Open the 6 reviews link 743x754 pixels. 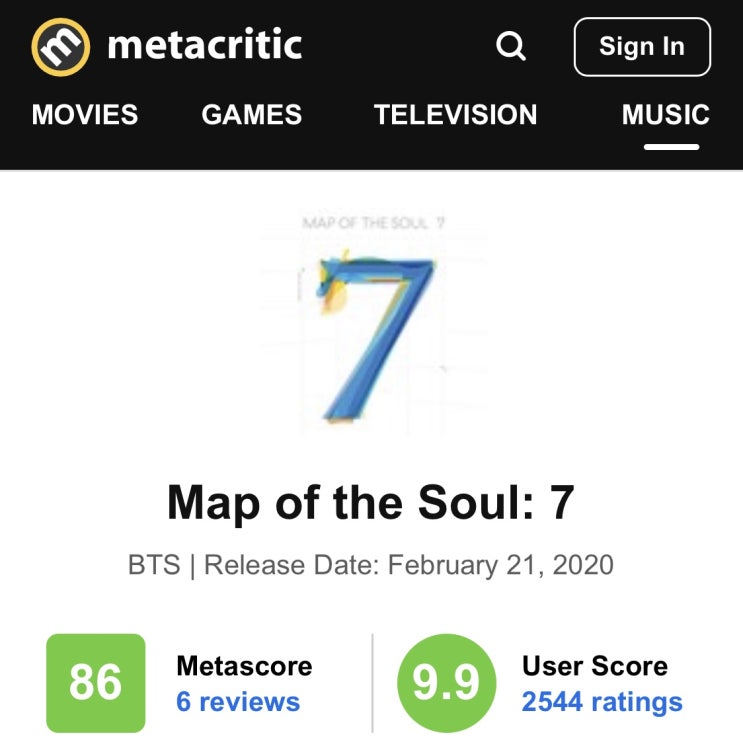(x=238, y=702)
